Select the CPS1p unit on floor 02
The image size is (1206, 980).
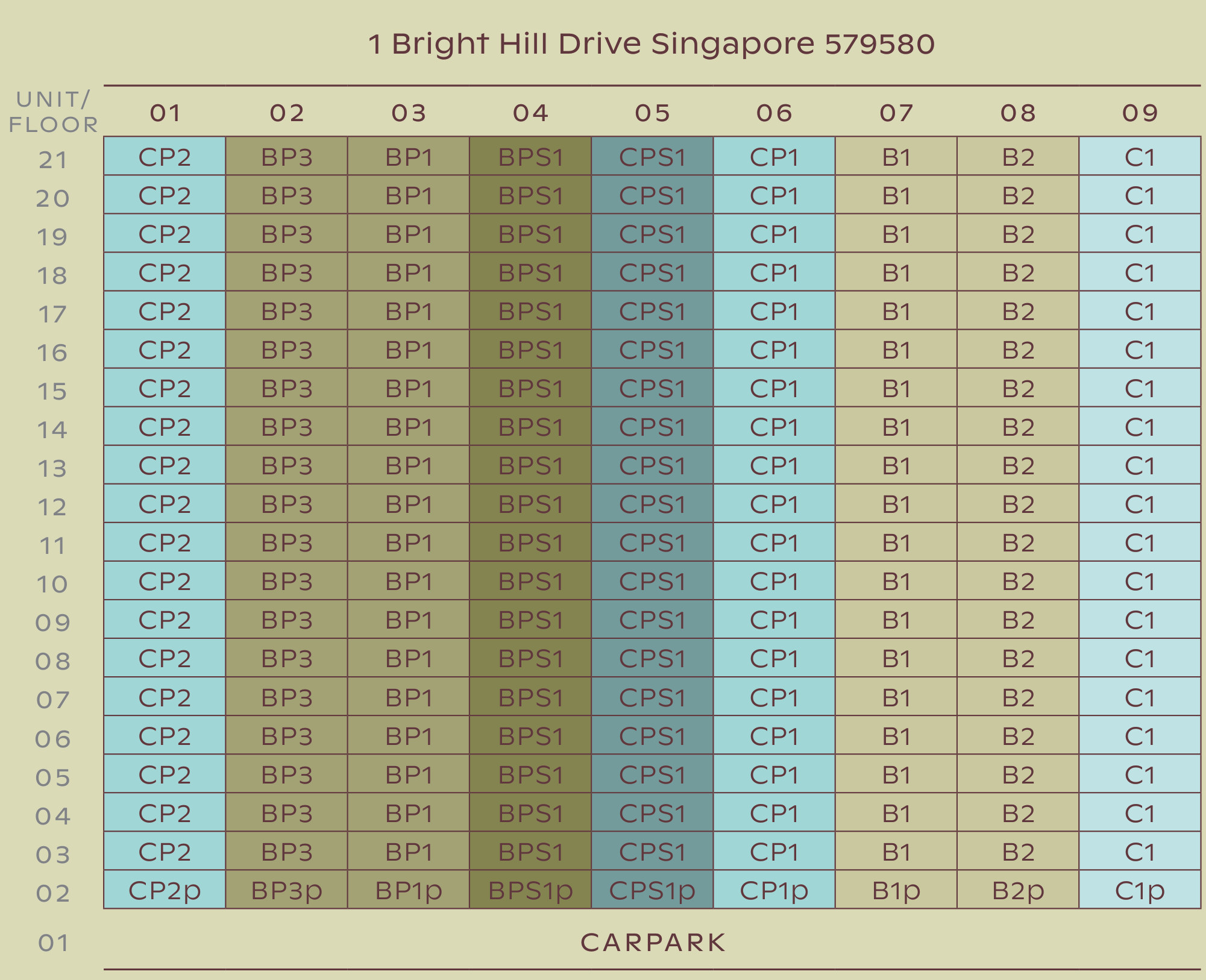652,889
